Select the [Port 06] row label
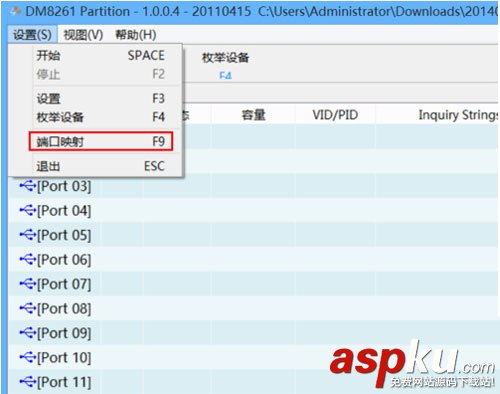500x394 pixels. pyautogui.click(x=64, y=259)
